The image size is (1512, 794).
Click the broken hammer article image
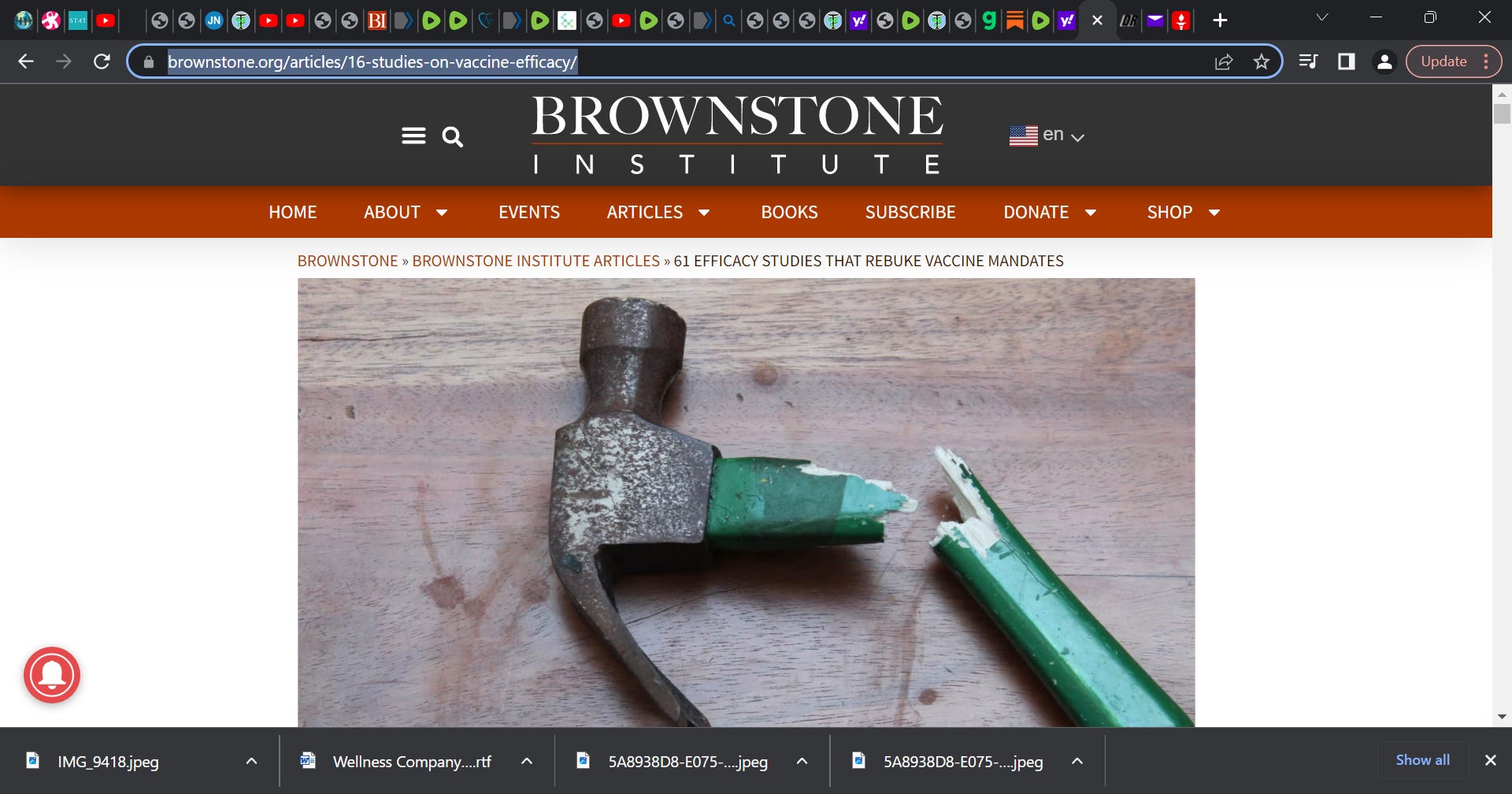tap(746, 502)
